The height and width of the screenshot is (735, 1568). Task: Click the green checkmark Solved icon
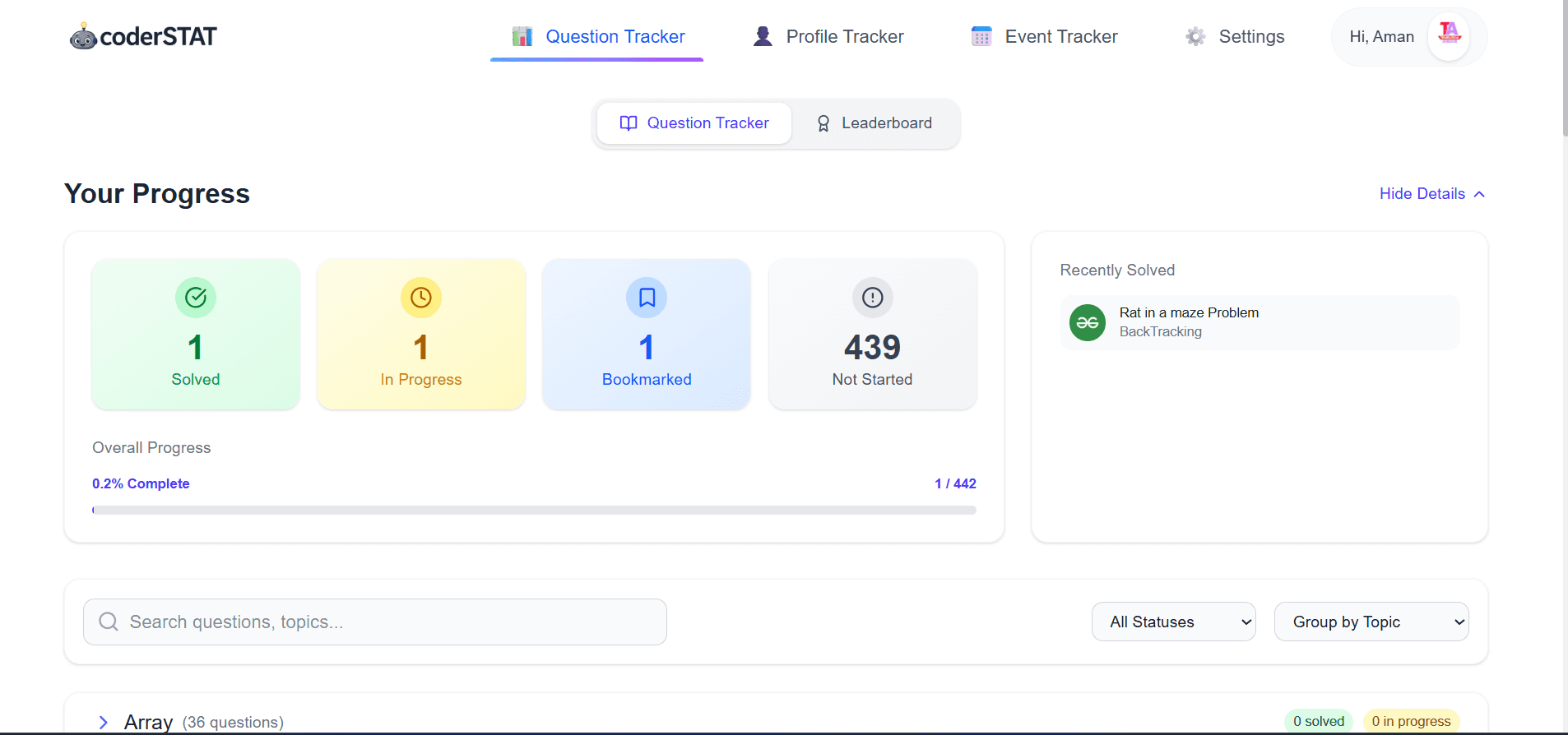point(196,298)
